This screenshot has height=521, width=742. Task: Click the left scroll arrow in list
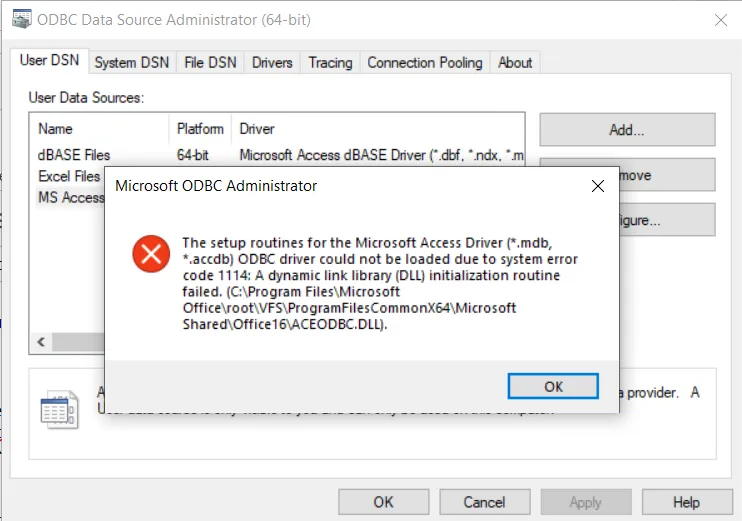[x=42, y=343]
